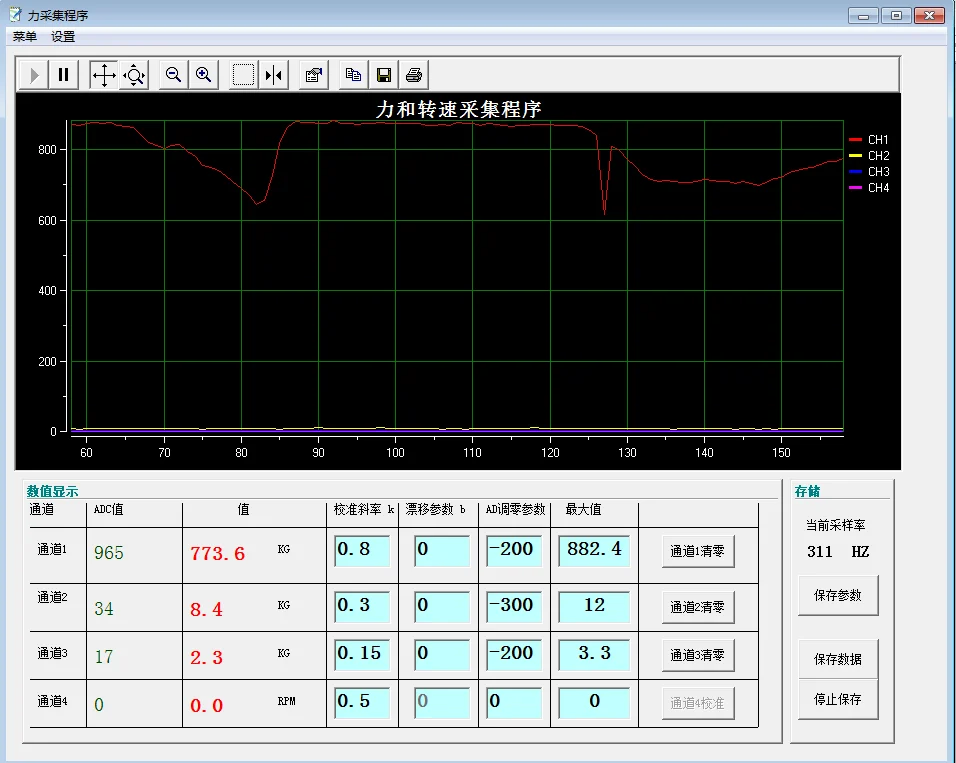Viewport: 956px width, 763px height.
Task: Open the 设置 menu
Action: coord(63,37)
